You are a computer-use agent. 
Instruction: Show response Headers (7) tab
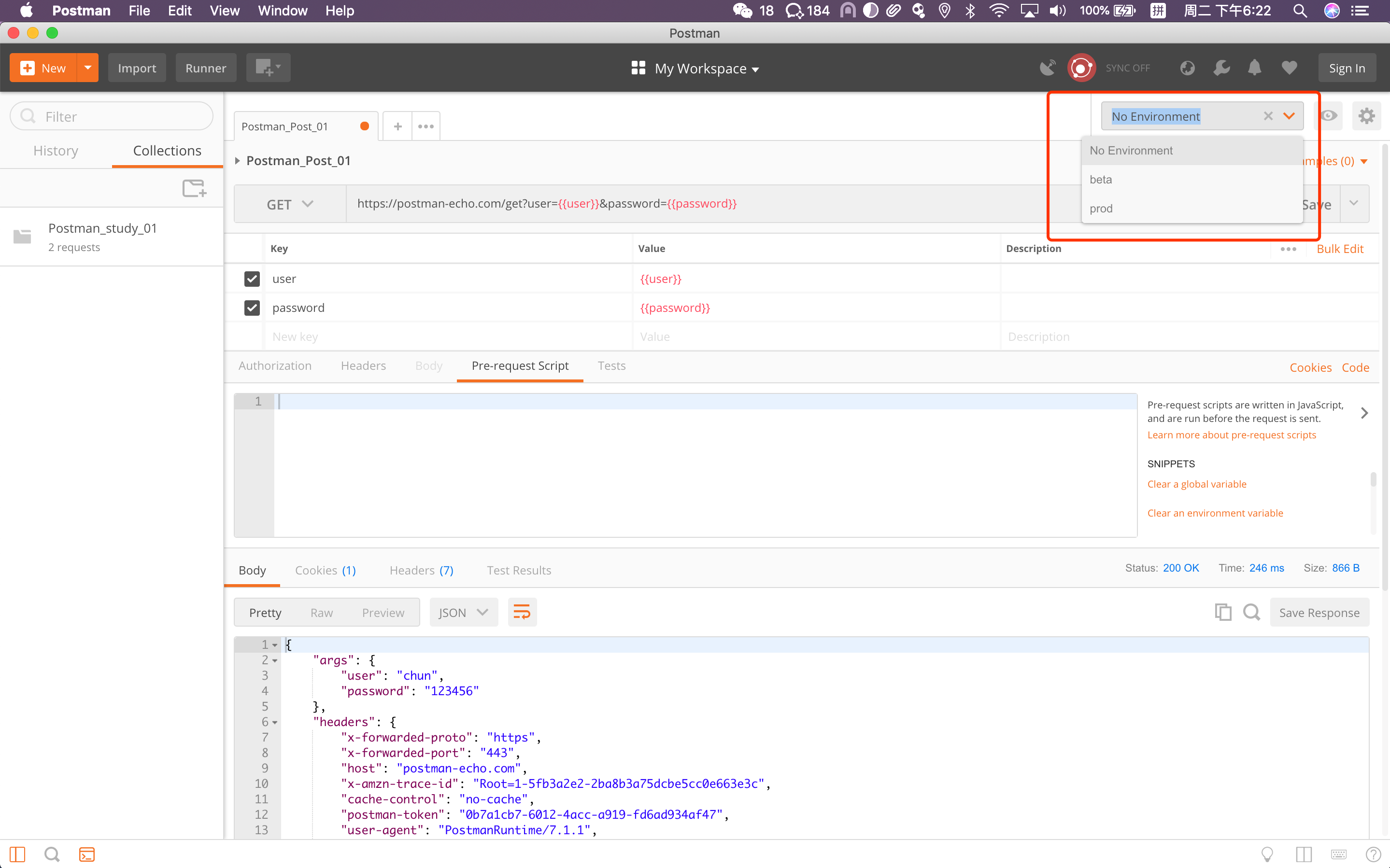422,570
